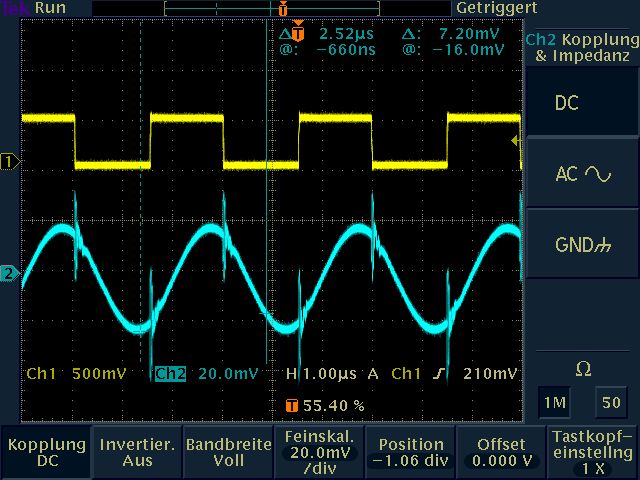
Task: Select the Position -1.06 div menu item
Action: pyautogui.click(x=410, y=452)
